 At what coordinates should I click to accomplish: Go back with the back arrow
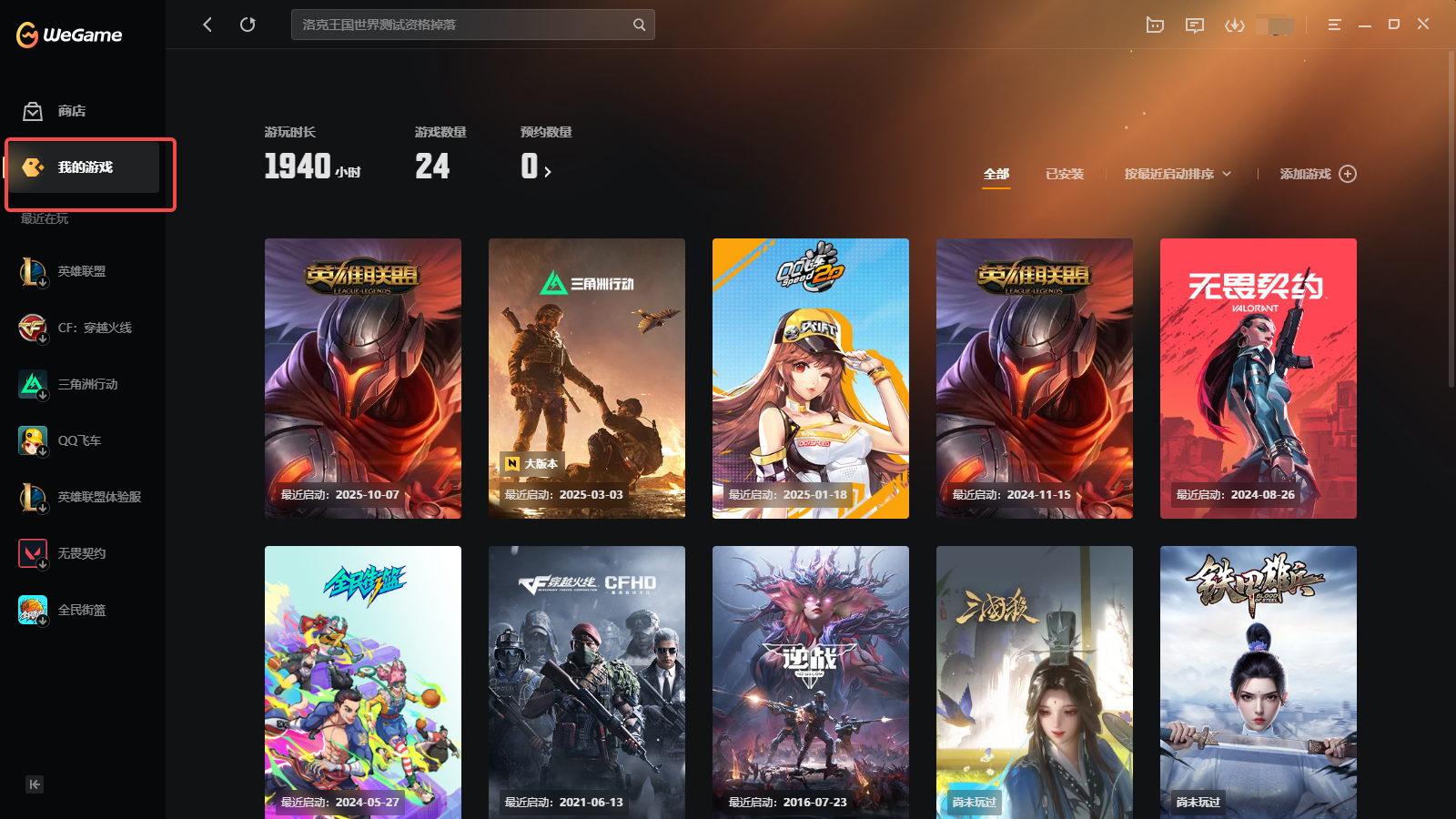pyautogui.click(x=207, y=25)
